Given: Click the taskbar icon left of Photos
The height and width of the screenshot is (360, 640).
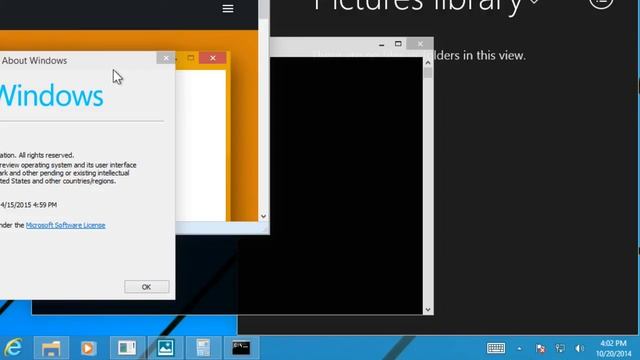Looking at the screenshot, I should pos(127,348).
